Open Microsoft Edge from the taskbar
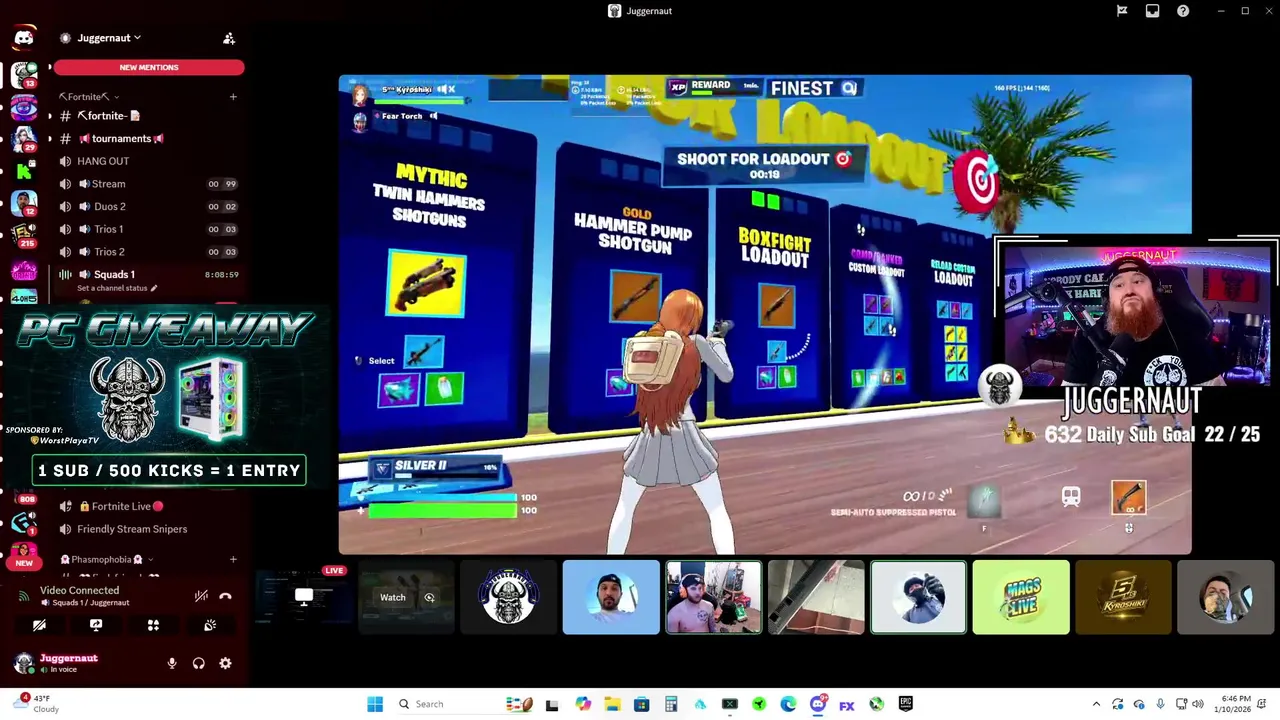 coord(788,704)
